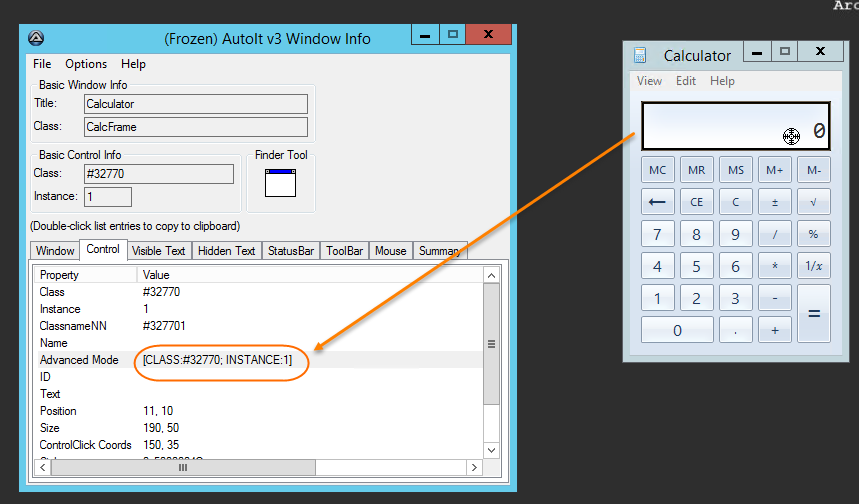Click the window Class field showing CalcFrame
The image size is (859, 504).
pyautogui.click(x=196, y=127)
